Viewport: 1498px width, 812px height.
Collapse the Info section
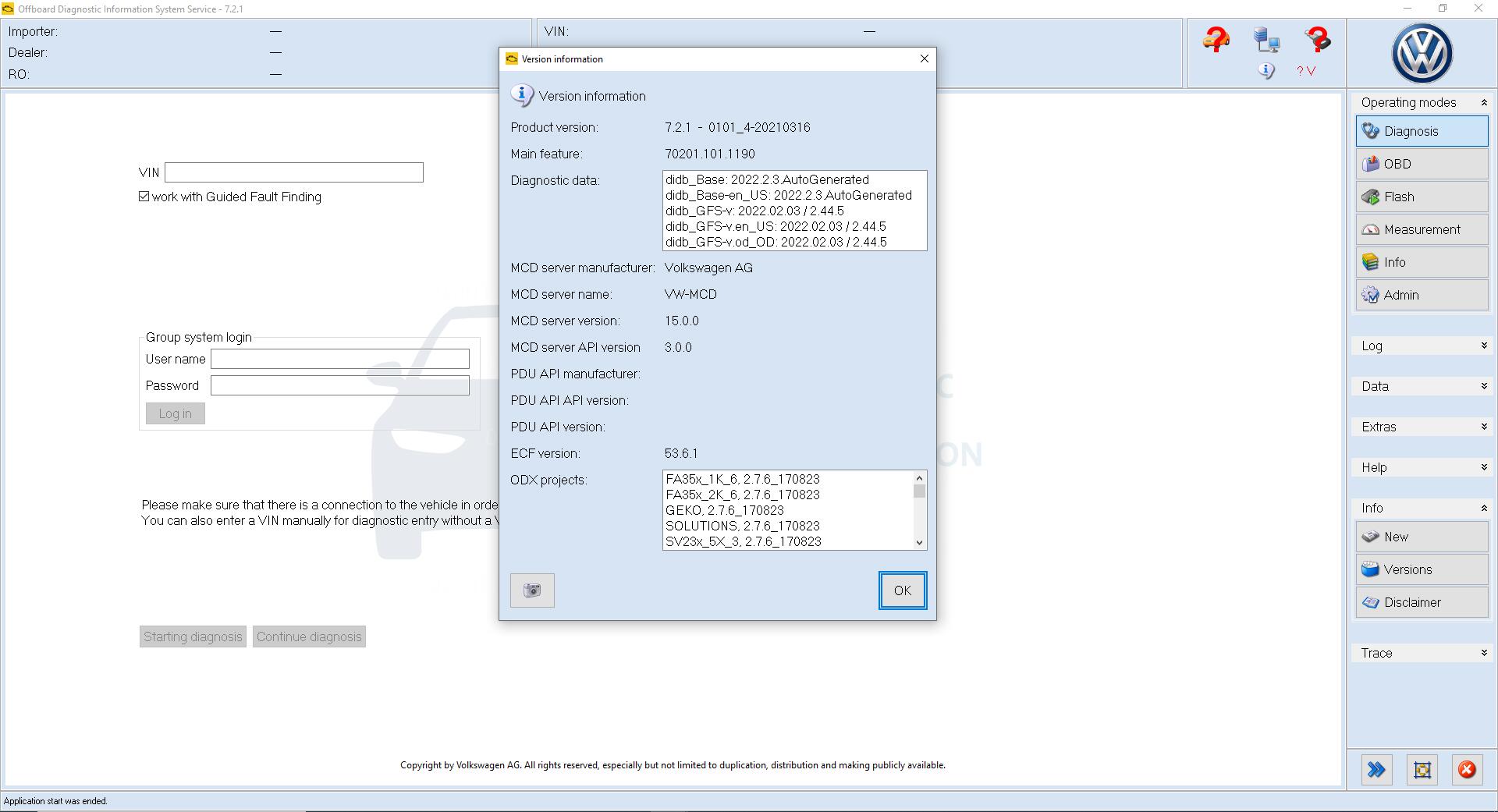pos(1484,508)
